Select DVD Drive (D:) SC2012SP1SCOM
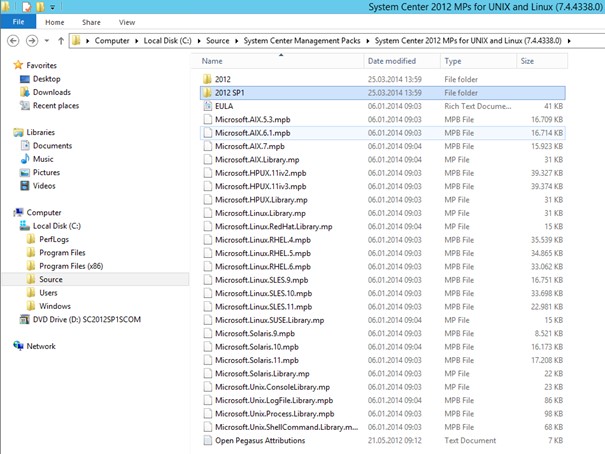 pos(80,319)
